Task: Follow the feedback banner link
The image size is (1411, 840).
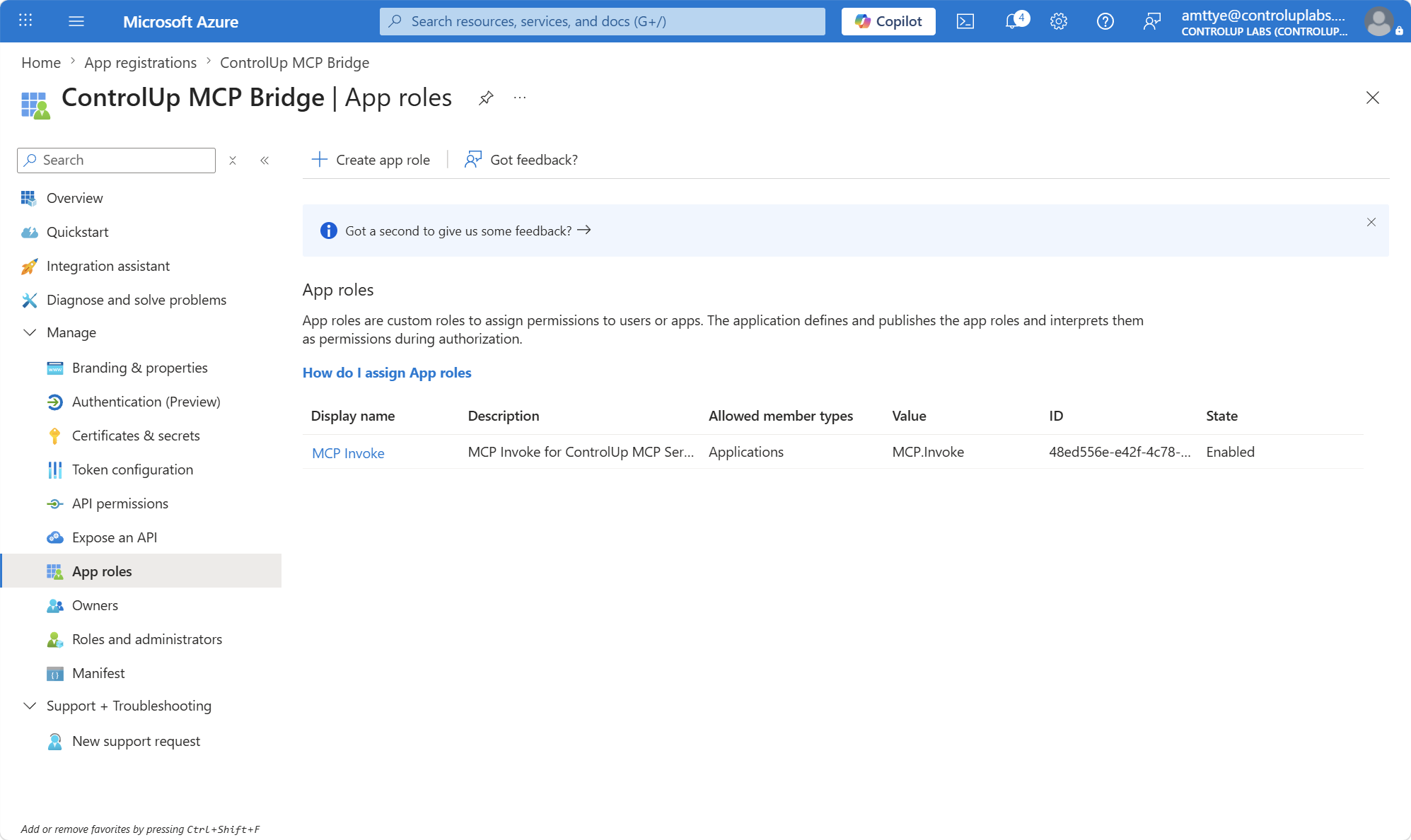Action: pyautogui.click(x=468, y=231)
